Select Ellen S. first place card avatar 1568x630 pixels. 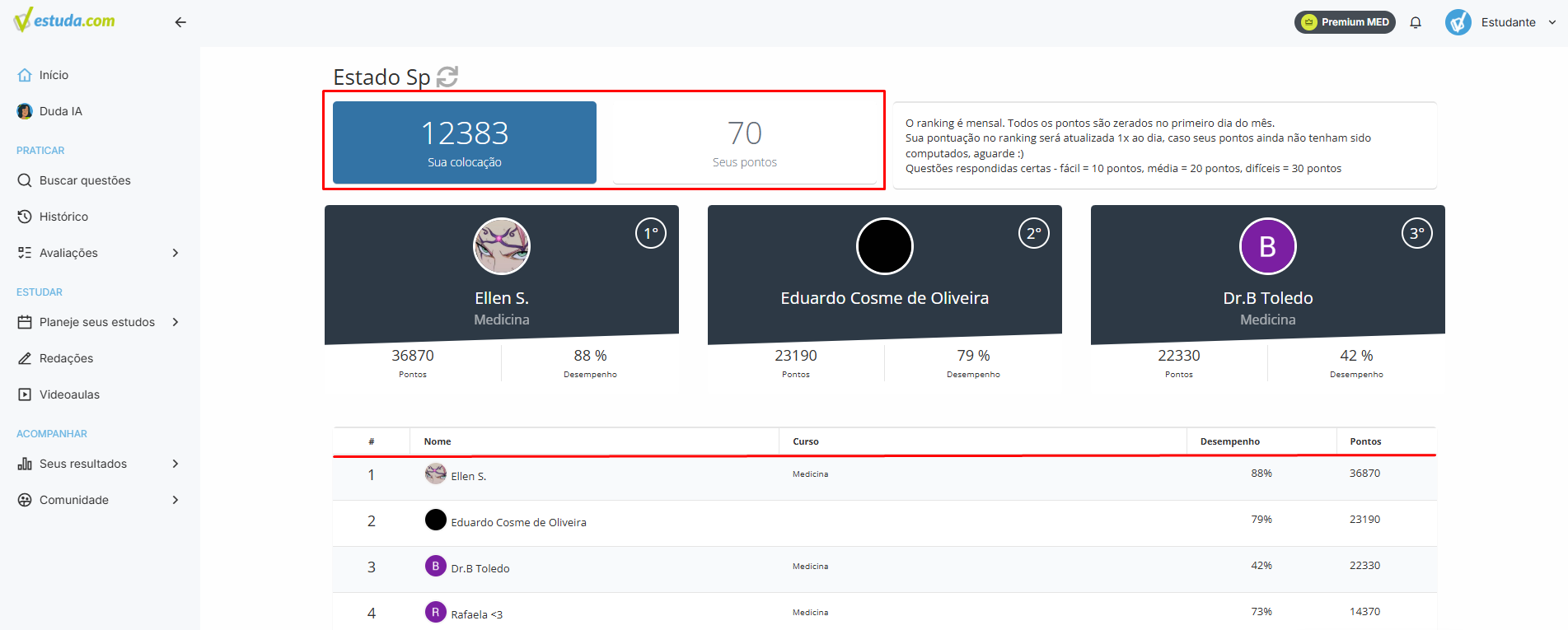[502, 246]
